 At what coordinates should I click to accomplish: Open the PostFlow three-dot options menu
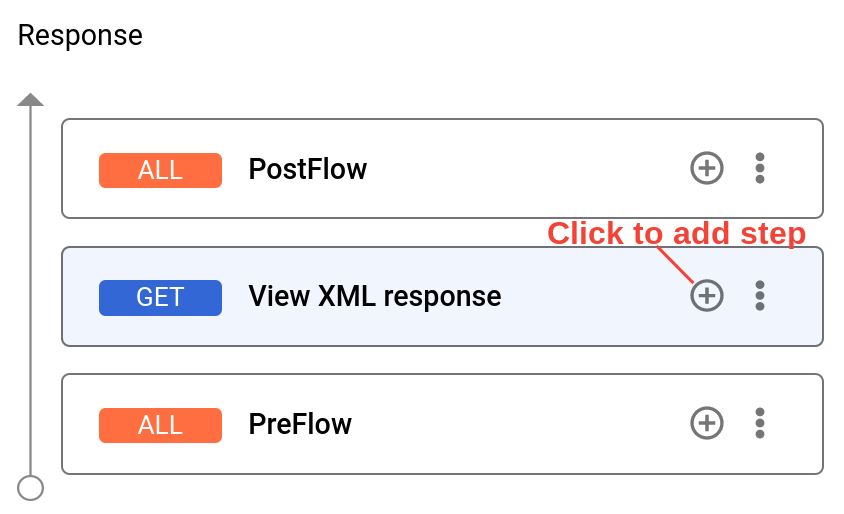[x=760, y=168]
